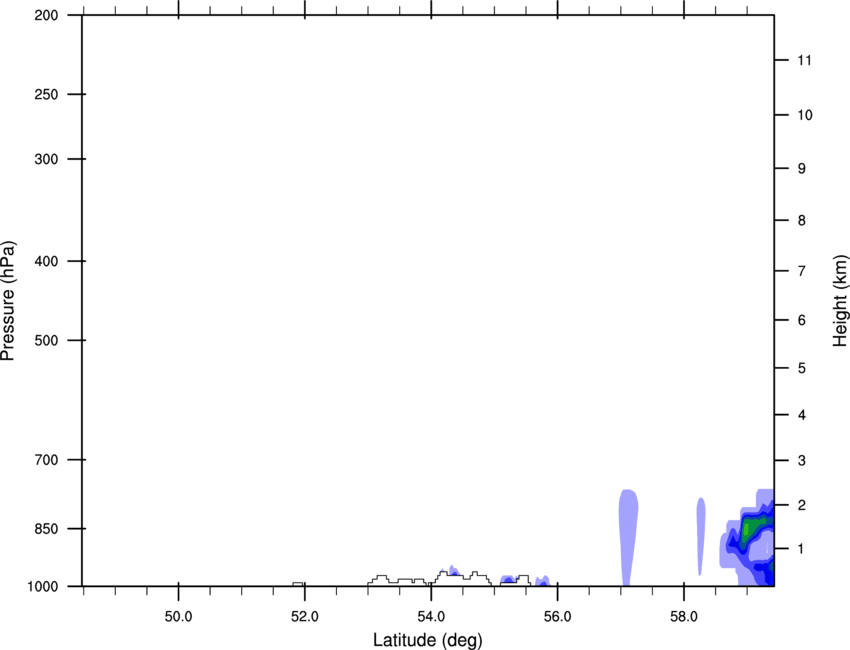Click the latitude label '56.0'
850x650 pixels.
pos(557,617)
